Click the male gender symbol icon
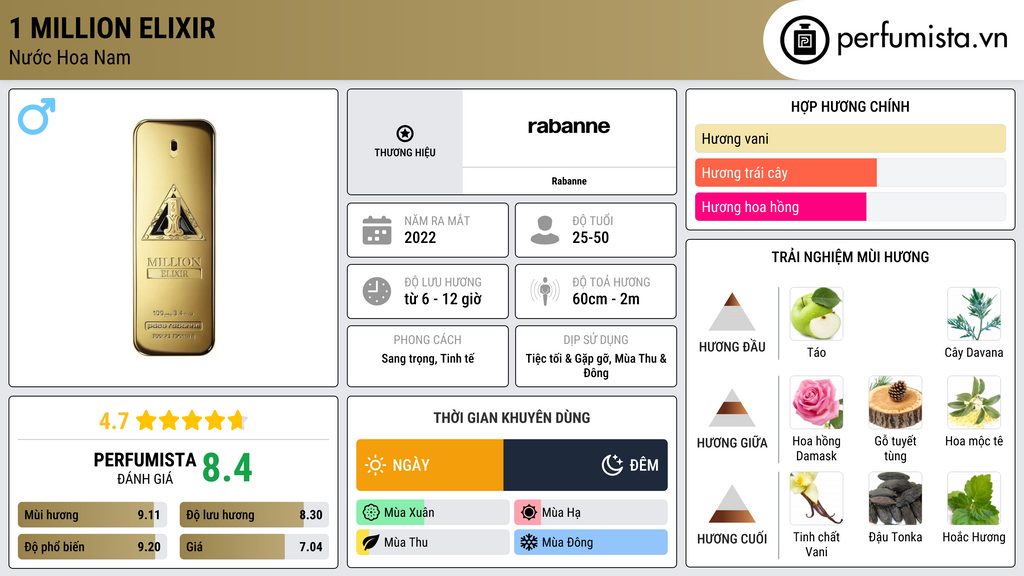The height and width of the screenshot is (576, 1024). point(36,116)
